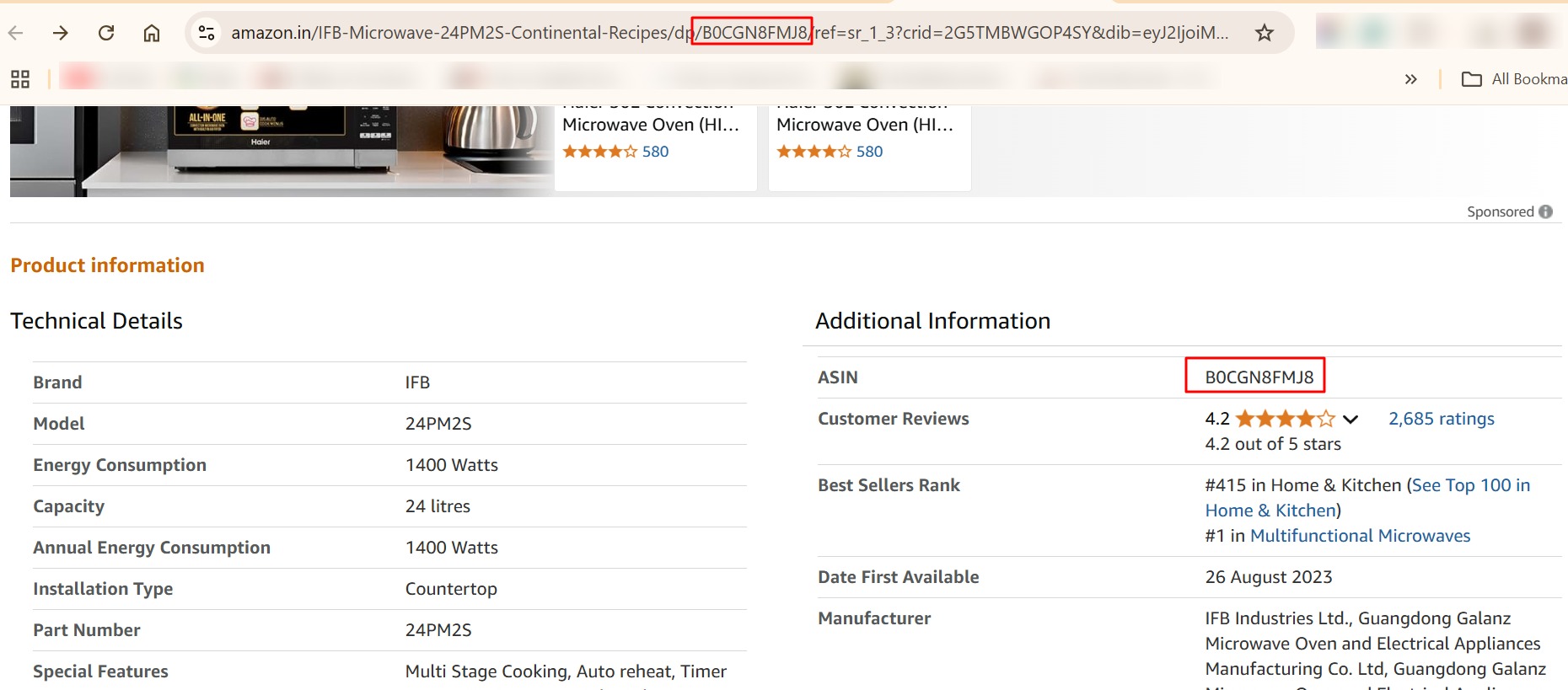
Task: Expand the customer reviews rating dropdown arrow
Action: [1351, 419]
